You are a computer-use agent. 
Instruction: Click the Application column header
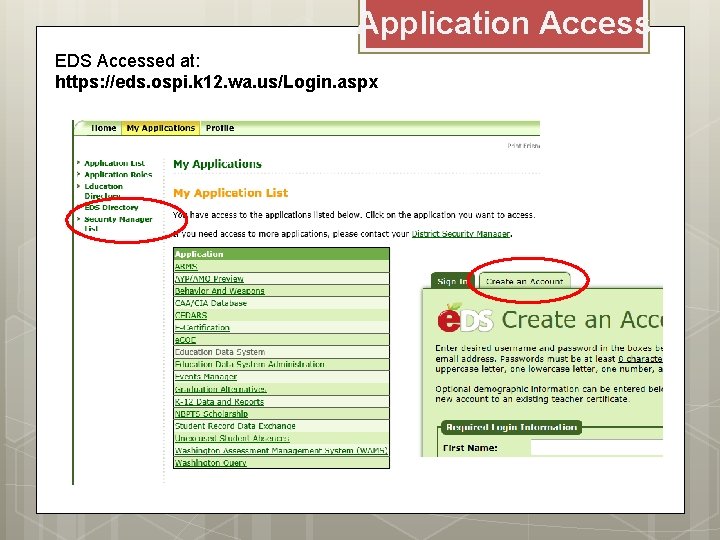[281, 254]
